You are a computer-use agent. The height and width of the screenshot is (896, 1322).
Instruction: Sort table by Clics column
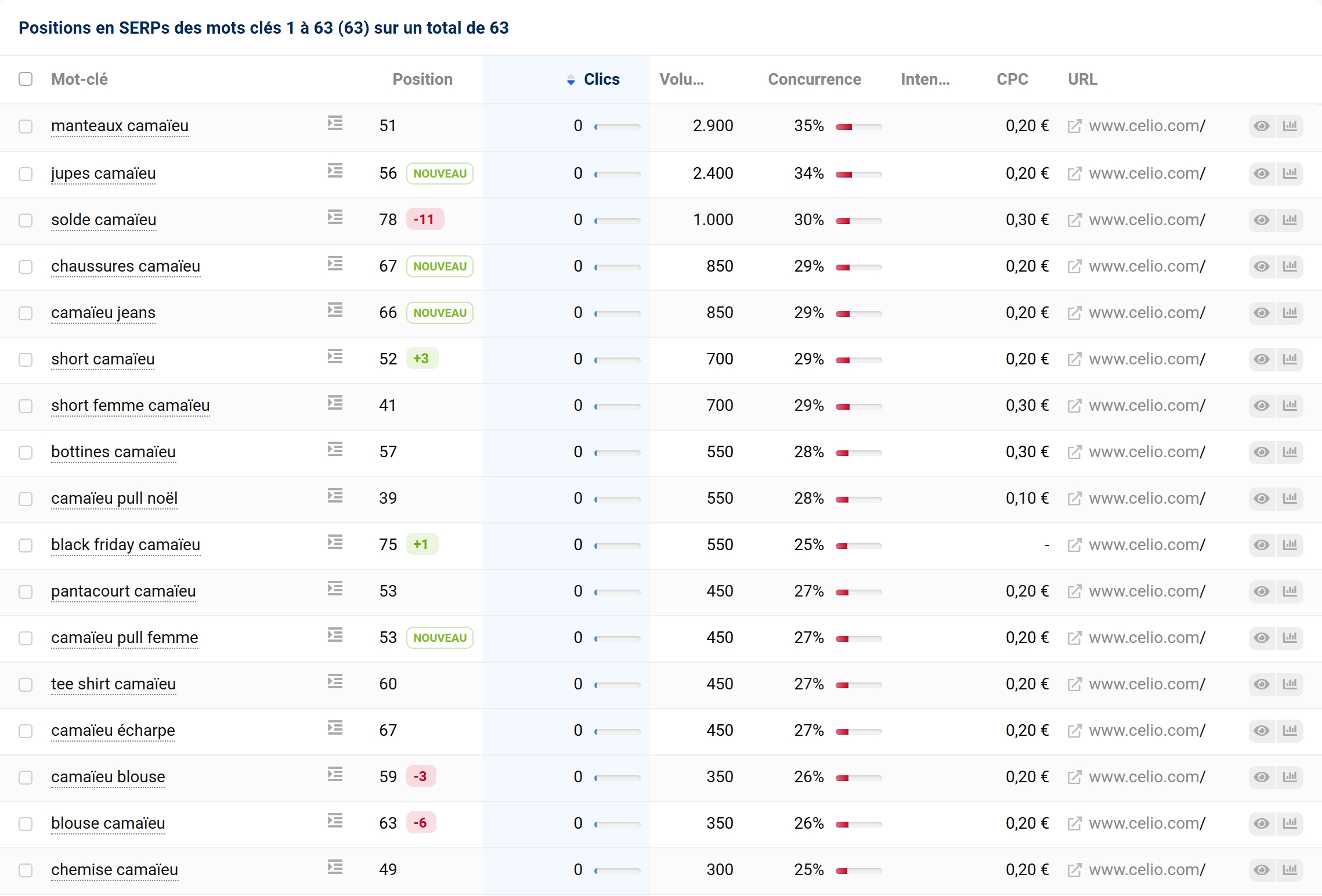[601, 80]
